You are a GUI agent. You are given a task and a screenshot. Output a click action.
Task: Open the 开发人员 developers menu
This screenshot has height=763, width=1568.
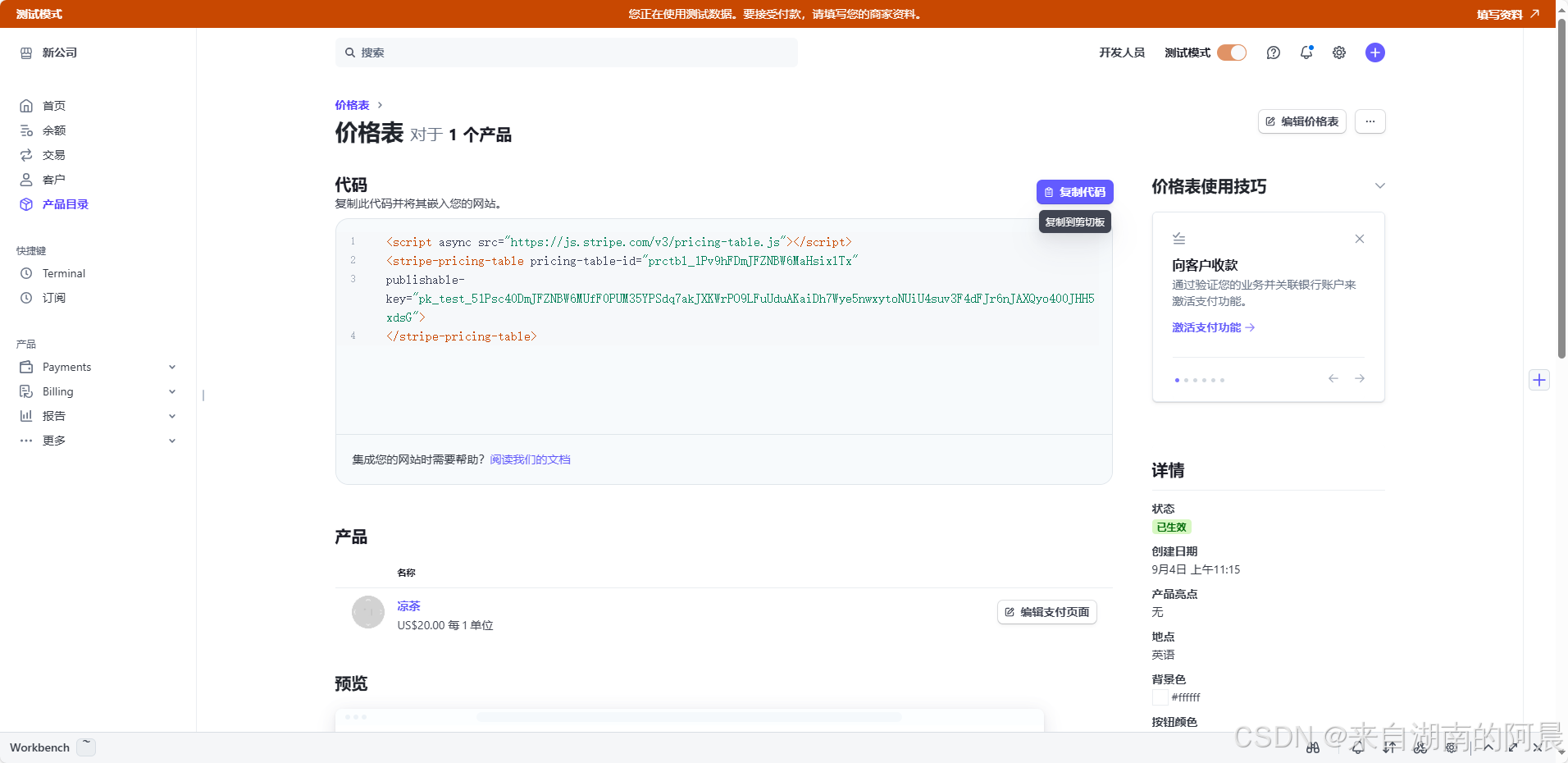[x=1122, y=53]
